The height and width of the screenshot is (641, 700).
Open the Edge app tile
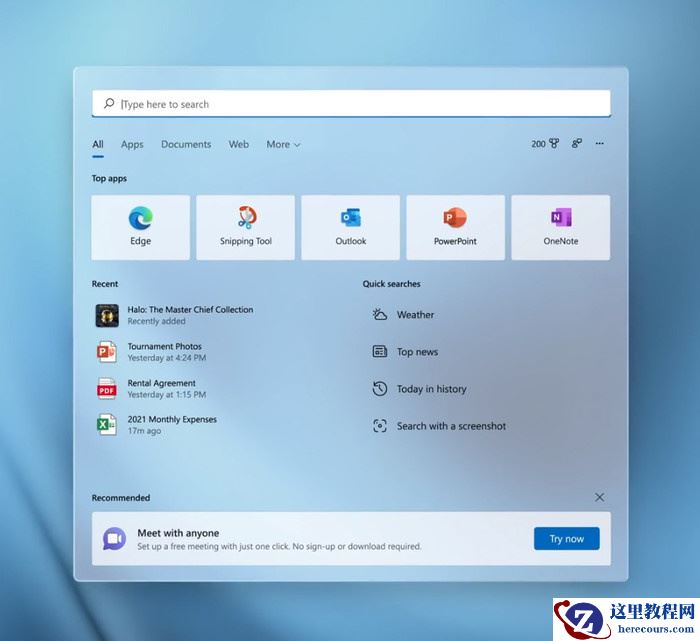coord(140,227)
